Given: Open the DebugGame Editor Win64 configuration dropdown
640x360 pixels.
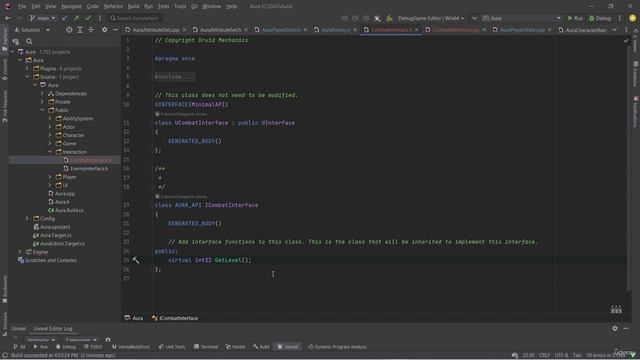Looking at the screenshot, I should click(x=431, y=18).
